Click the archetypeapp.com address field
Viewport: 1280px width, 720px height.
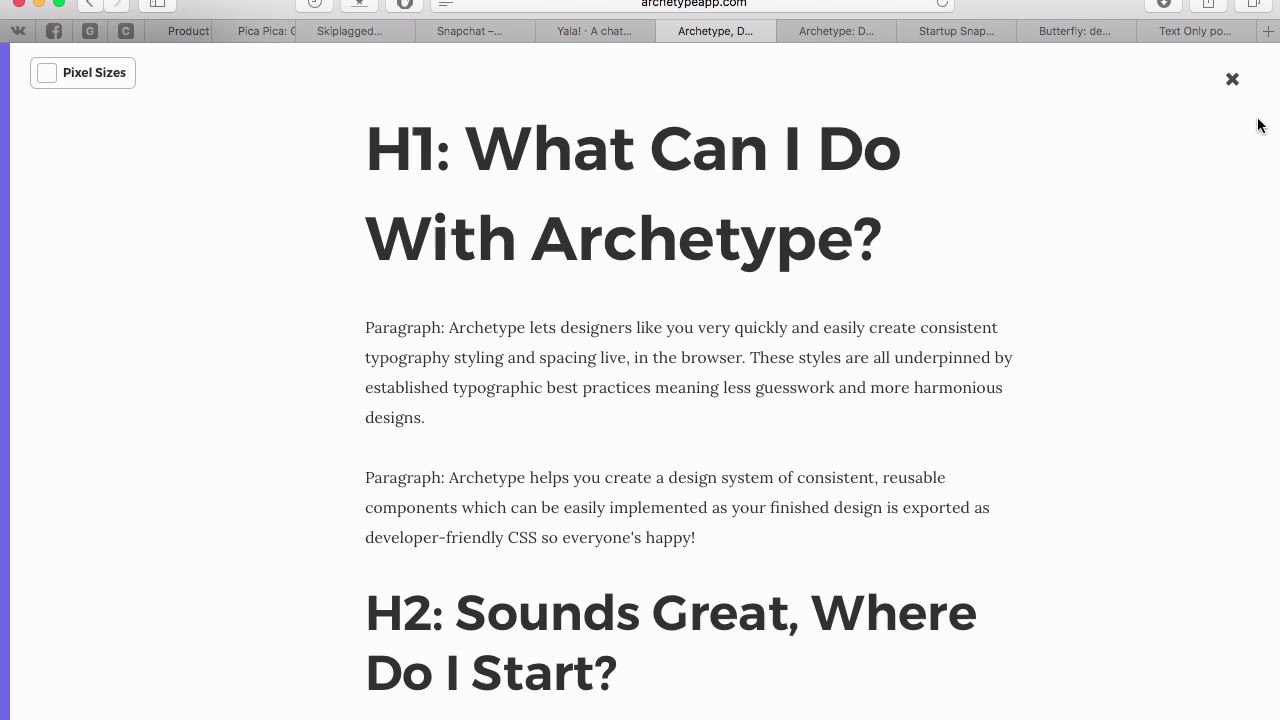click(x=692, y=4)
